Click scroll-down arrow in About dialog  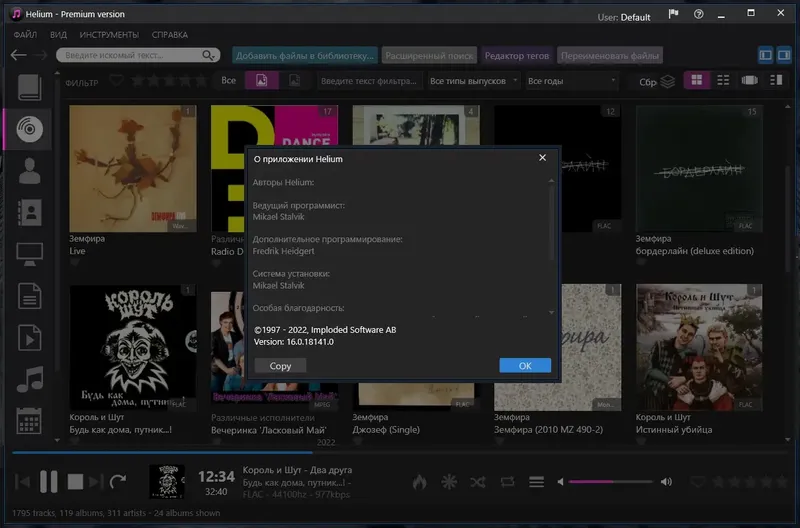click(551, 312)
